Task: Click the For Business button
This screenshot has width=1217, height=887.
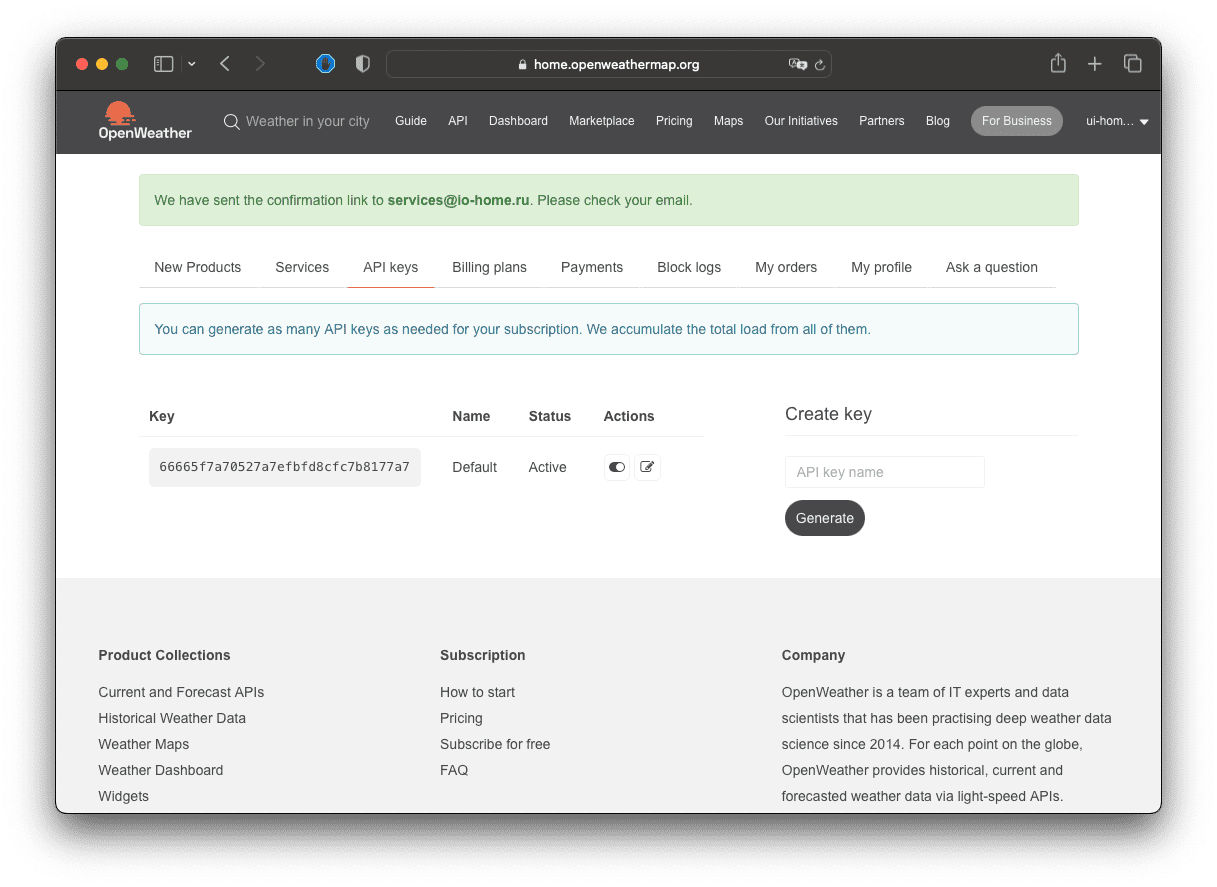Action: 1016,121
